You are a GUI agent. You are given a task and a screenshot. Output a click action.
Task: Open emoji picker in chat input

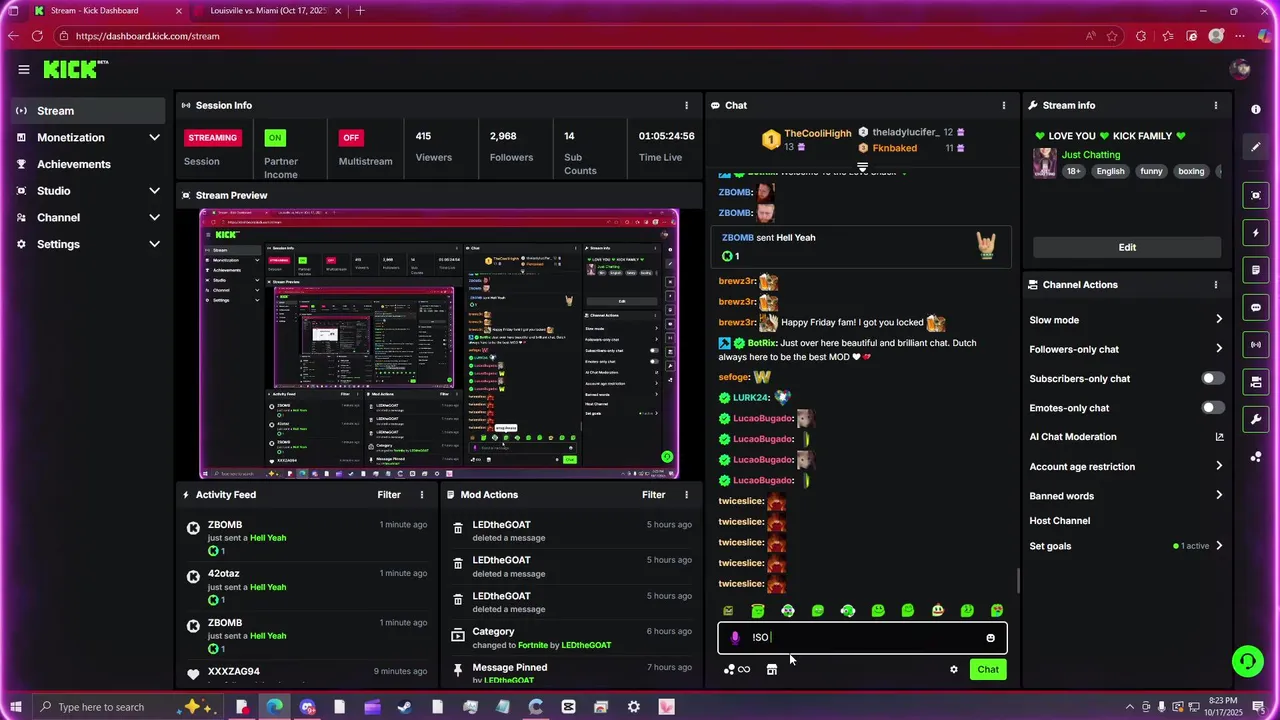pyautogui.click(x=990, y=638)
